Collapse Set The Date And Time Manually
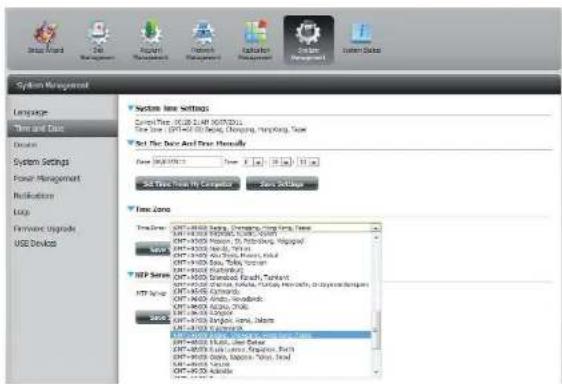The width and height of the screenshot is (562, 384). (131, 143)
